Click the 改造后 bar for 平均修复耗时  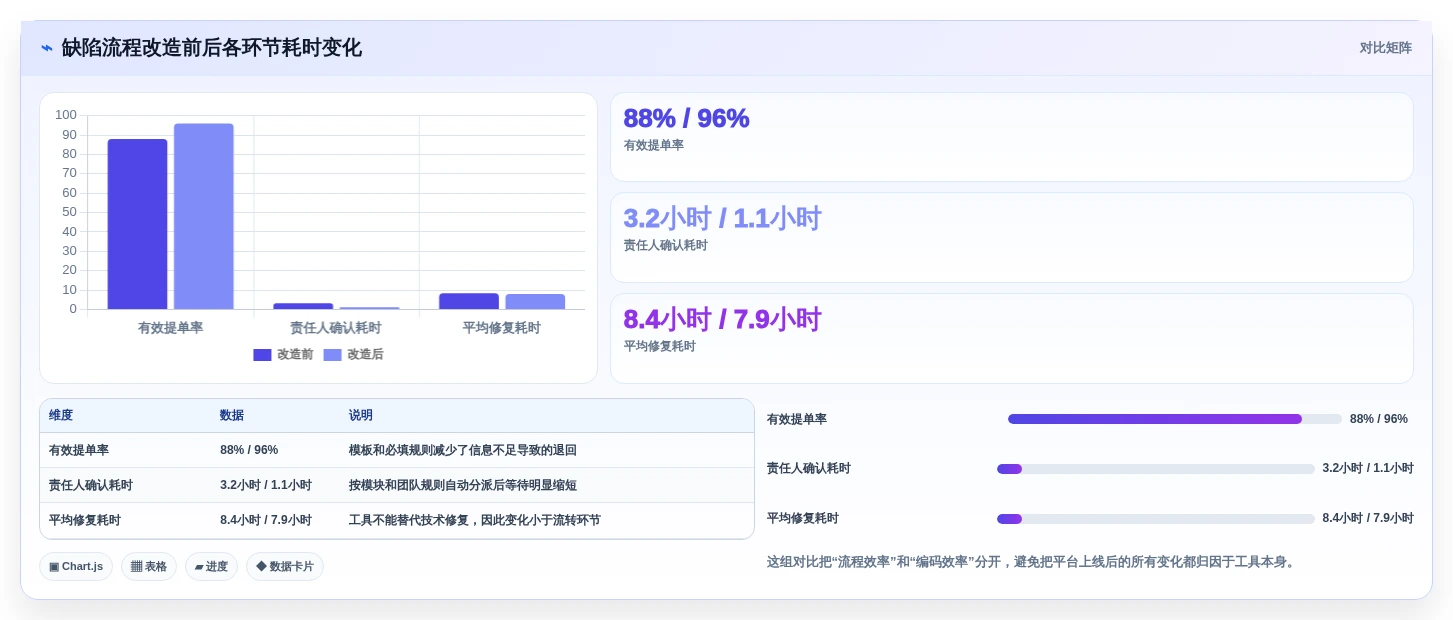coord(535,302)
